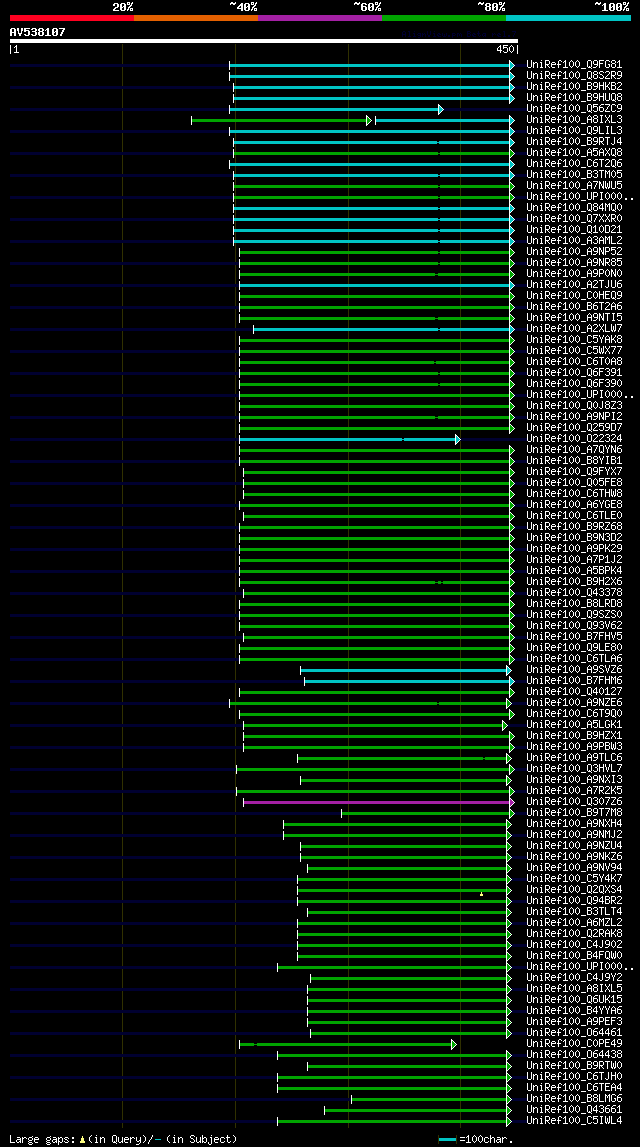Viewport: 640px width, 1147px height.
Task: Click hit label UniRef100_B9T7M8
Action: [574, 813]
